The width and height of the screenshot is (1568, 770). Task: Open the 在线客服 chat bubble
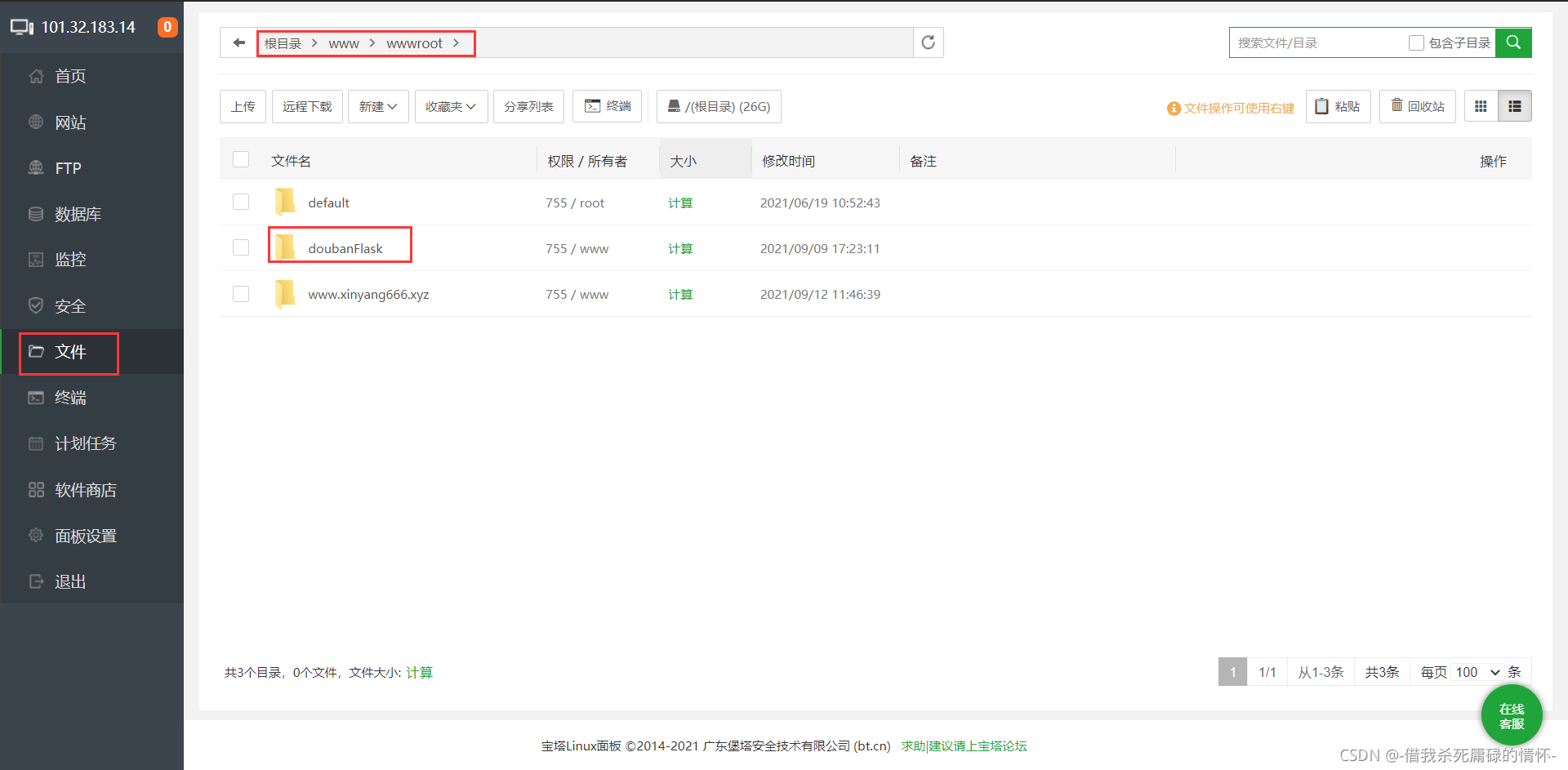pos(1512,716)
